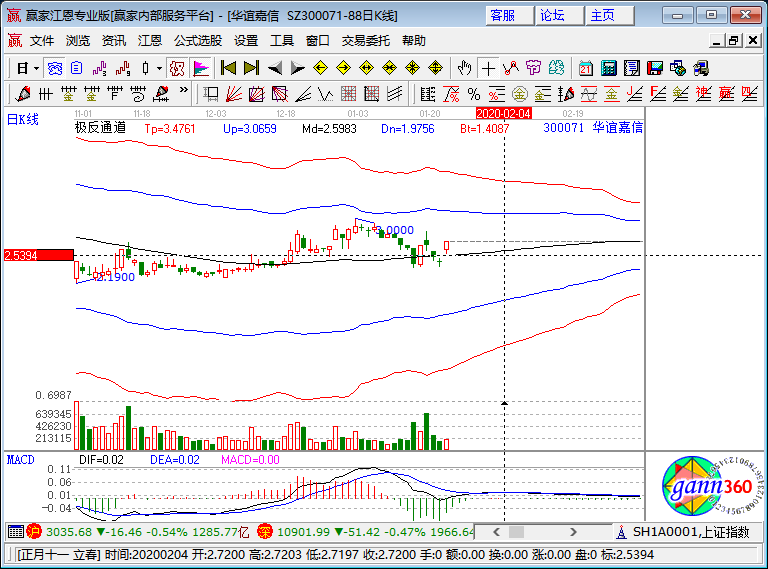Toggle the crosshair cursor tool
This screenshot has width=768, height=569.
click(x=488, y=68)
